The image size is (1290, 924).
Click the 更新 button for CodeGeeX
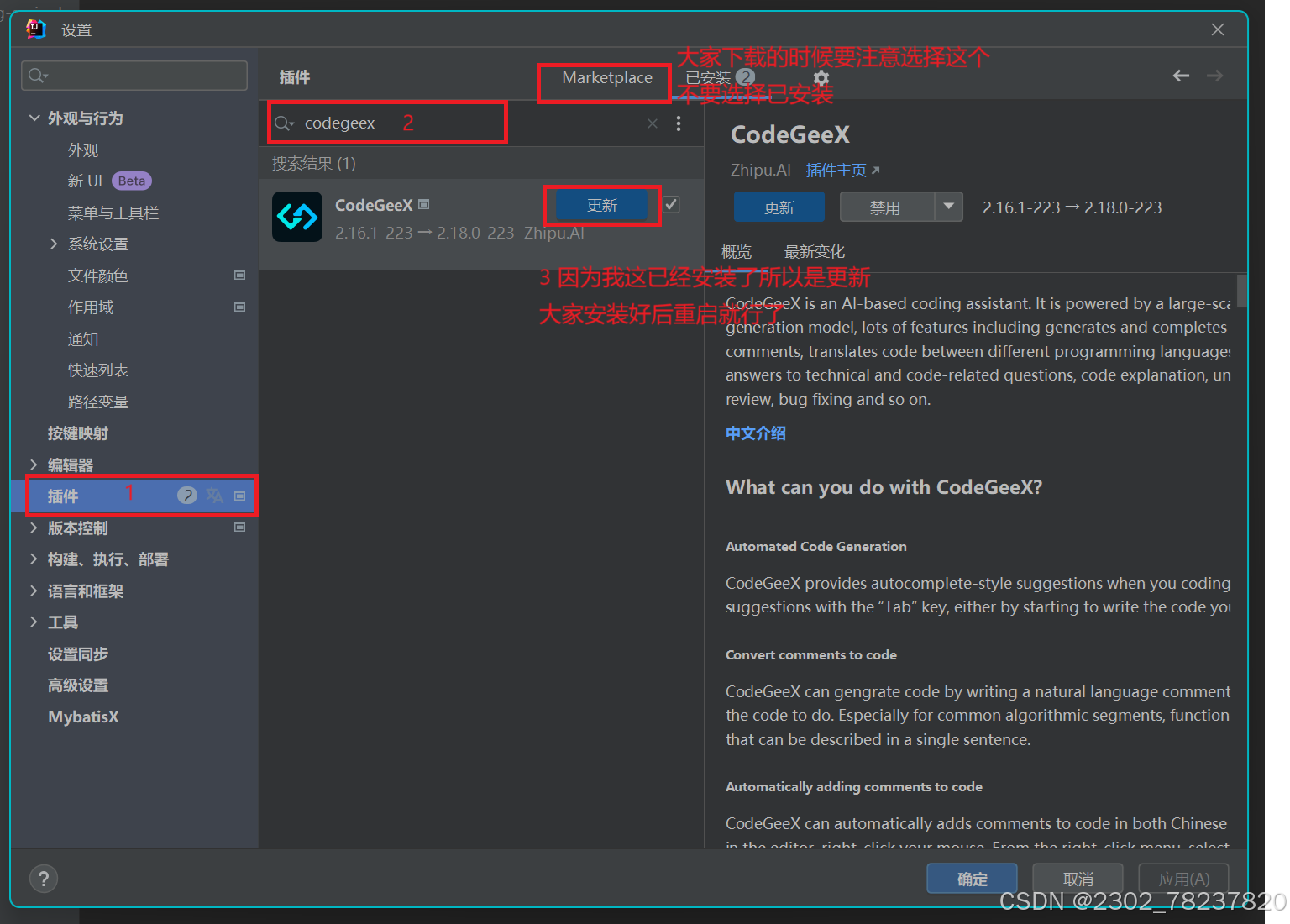coord(601,205)
